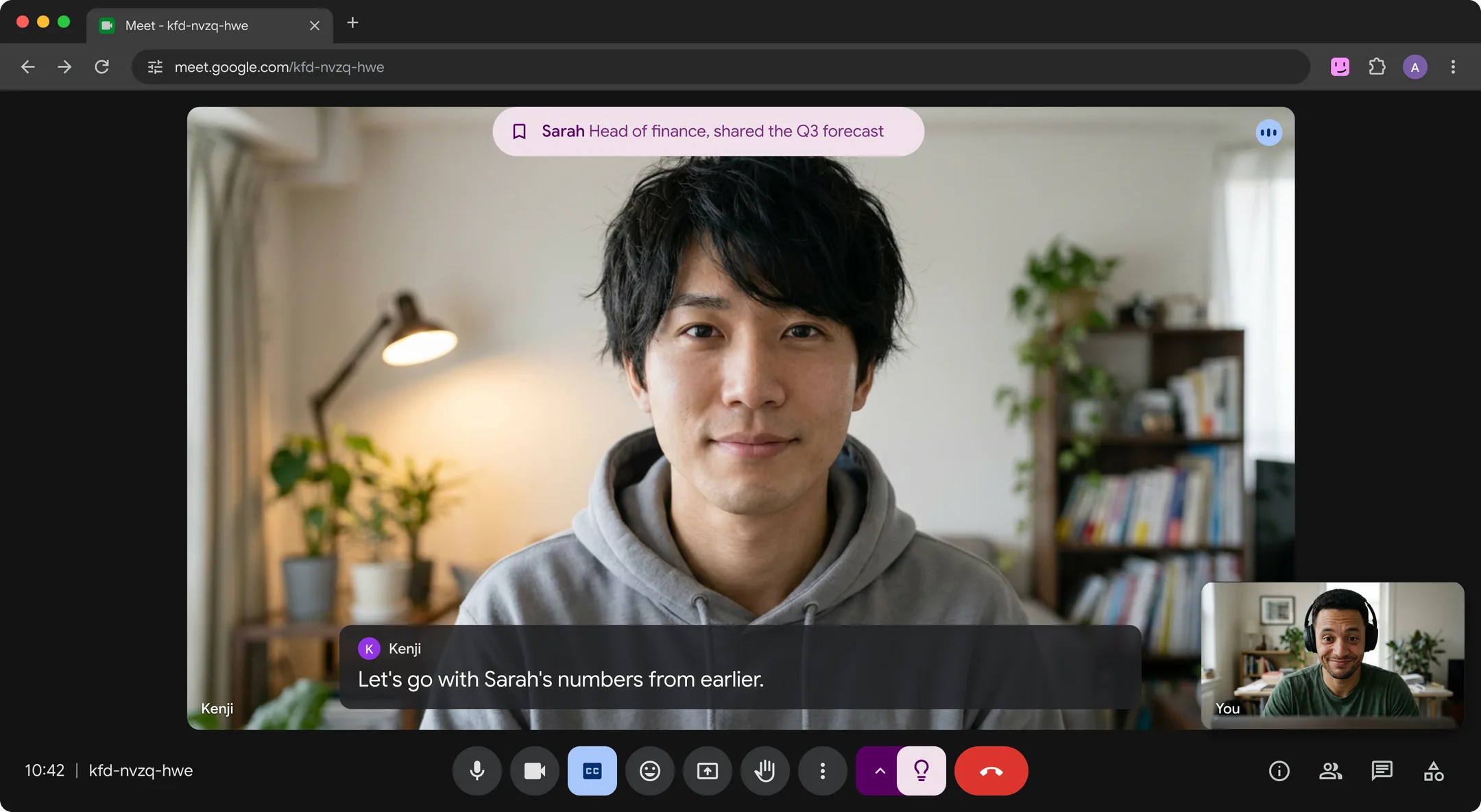The image size is (1481, 812).
Task: Open the activities shapes icon
Action: [1433, 771]
